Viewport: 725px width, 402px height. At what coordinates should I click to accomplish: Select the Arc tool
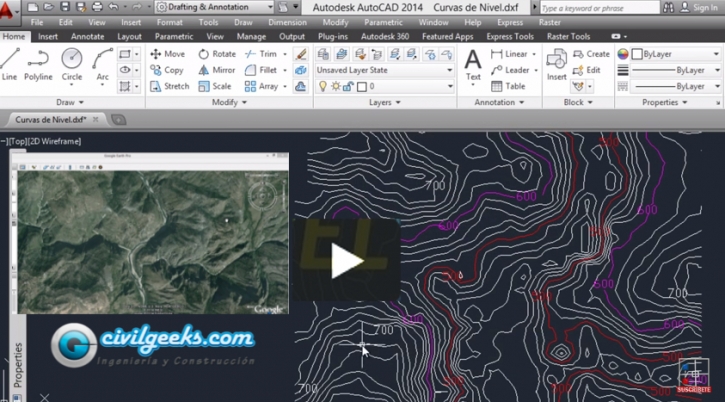point(102,65)
